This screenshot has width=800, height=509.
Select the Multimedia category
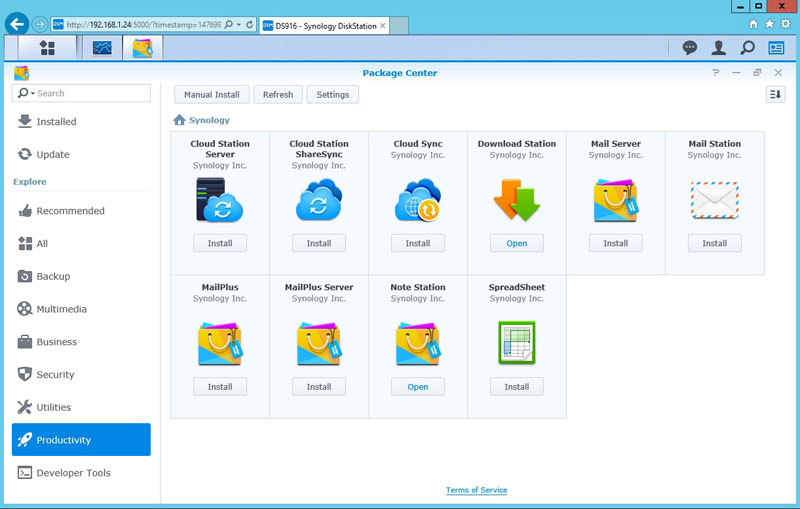pos(81,309)
